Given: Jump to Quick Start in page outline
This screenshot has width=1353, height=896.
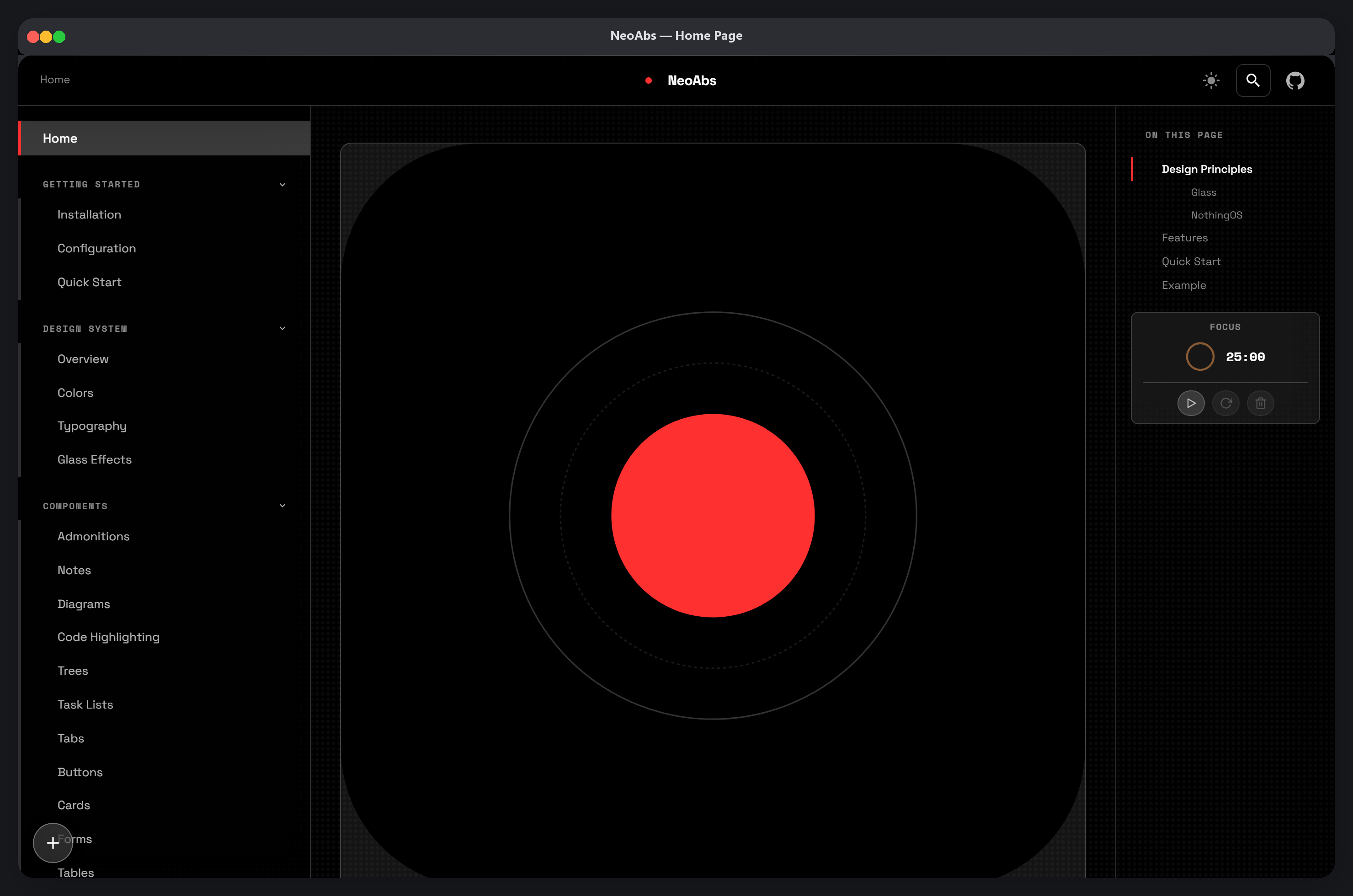Looking at the screenshot, I should [x=1191, y=261].
